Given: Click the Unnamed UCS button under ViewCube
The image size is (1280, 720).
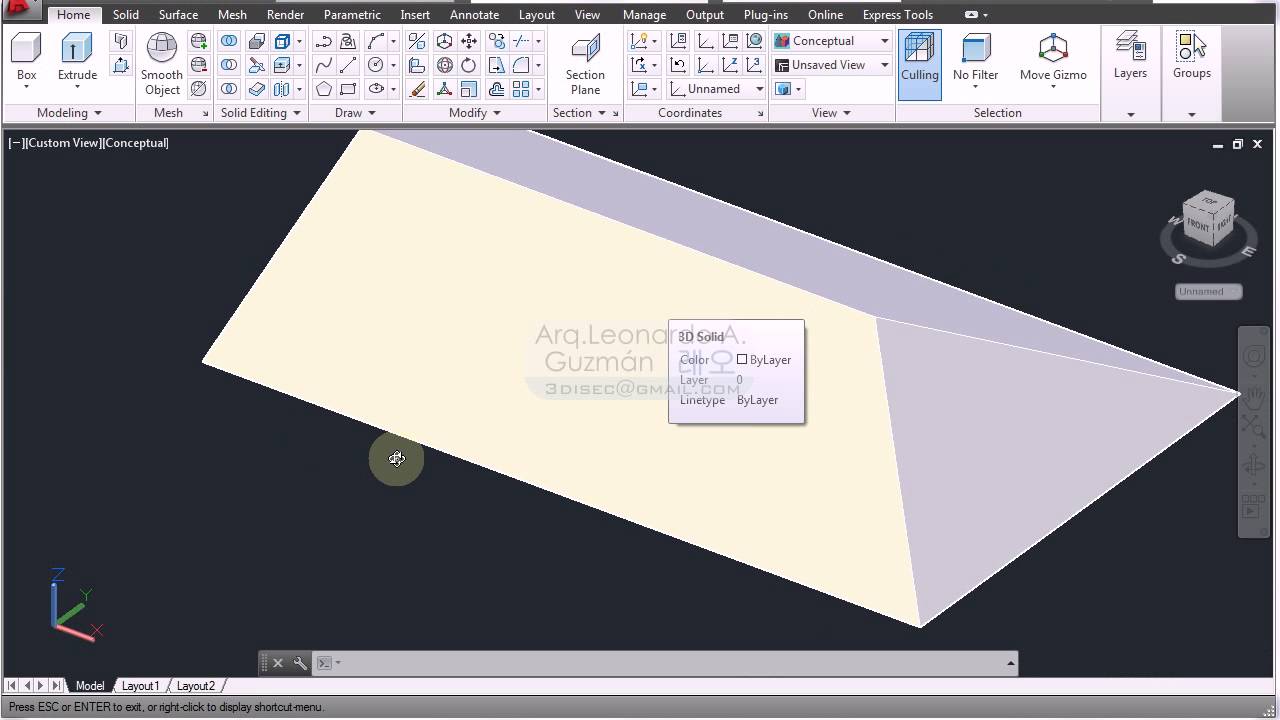Looking at the screenshot, I should [x=1208, y=291].
